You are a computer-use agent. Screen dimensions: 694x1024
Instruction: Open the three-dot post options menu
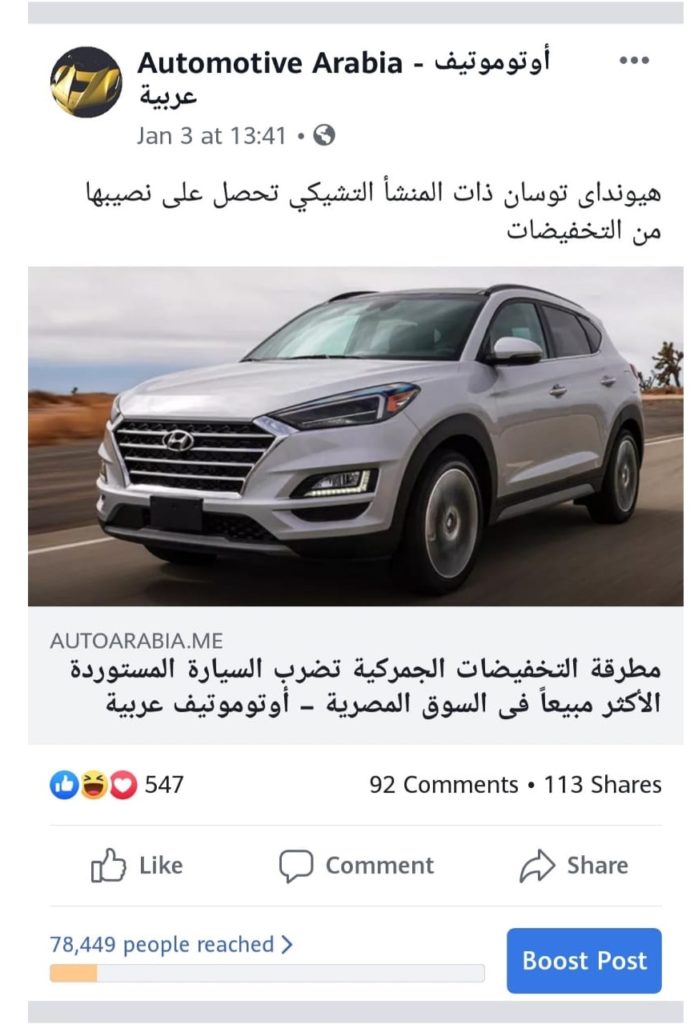tap(633, 61)
